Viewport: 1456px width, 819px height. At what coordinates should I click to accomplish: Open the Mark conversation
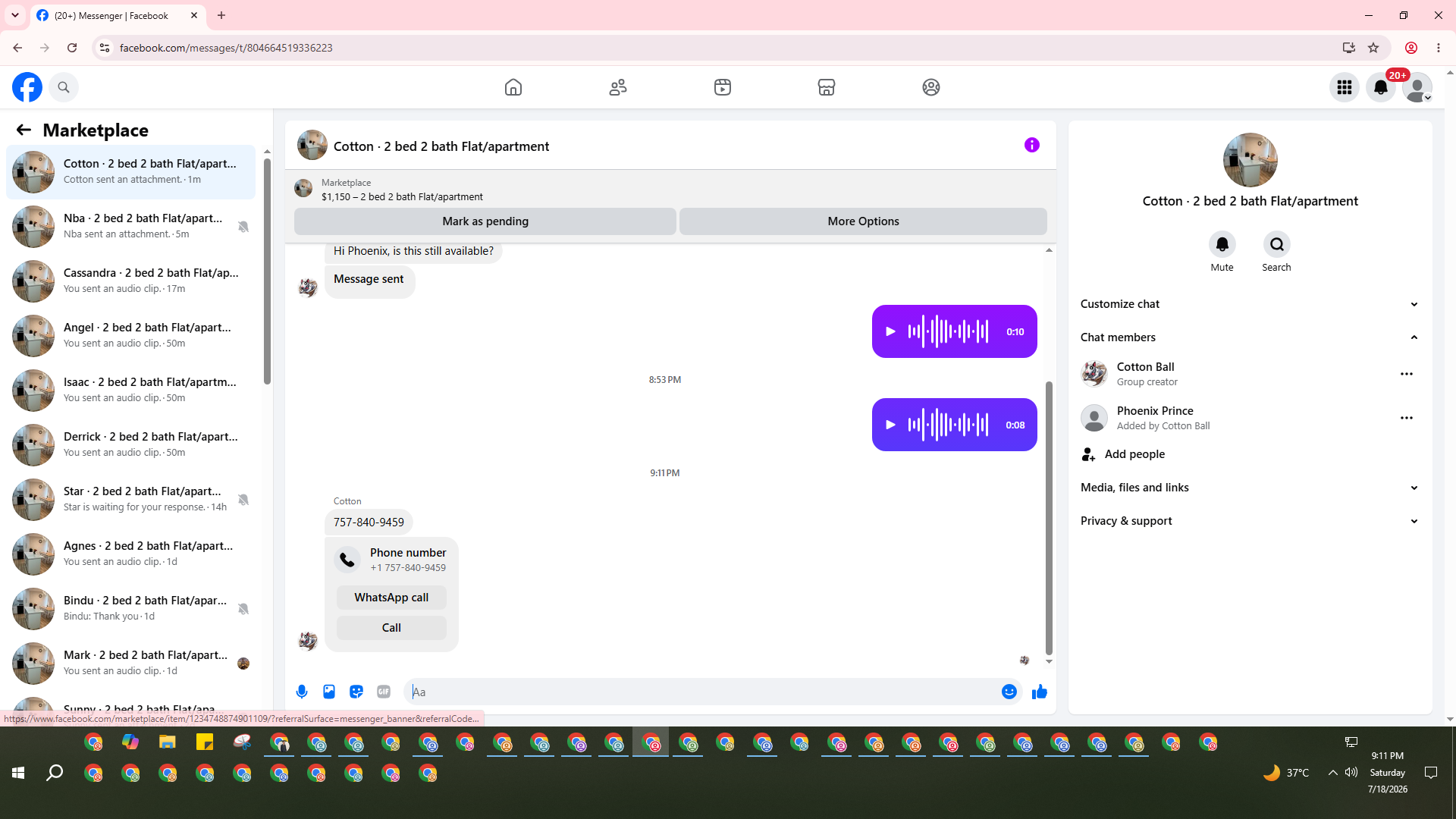[x=130, y=664]
